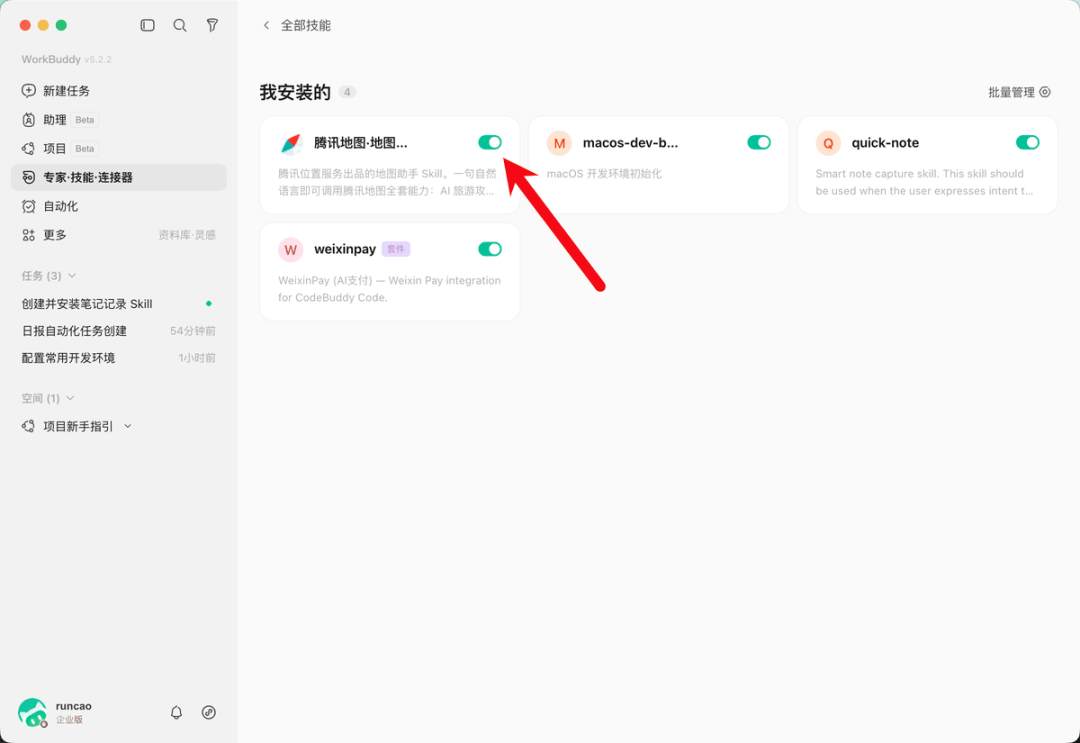Open task 配置常用开发环境
Viewport: 1080px width, 743px height.
click(118, 358)
